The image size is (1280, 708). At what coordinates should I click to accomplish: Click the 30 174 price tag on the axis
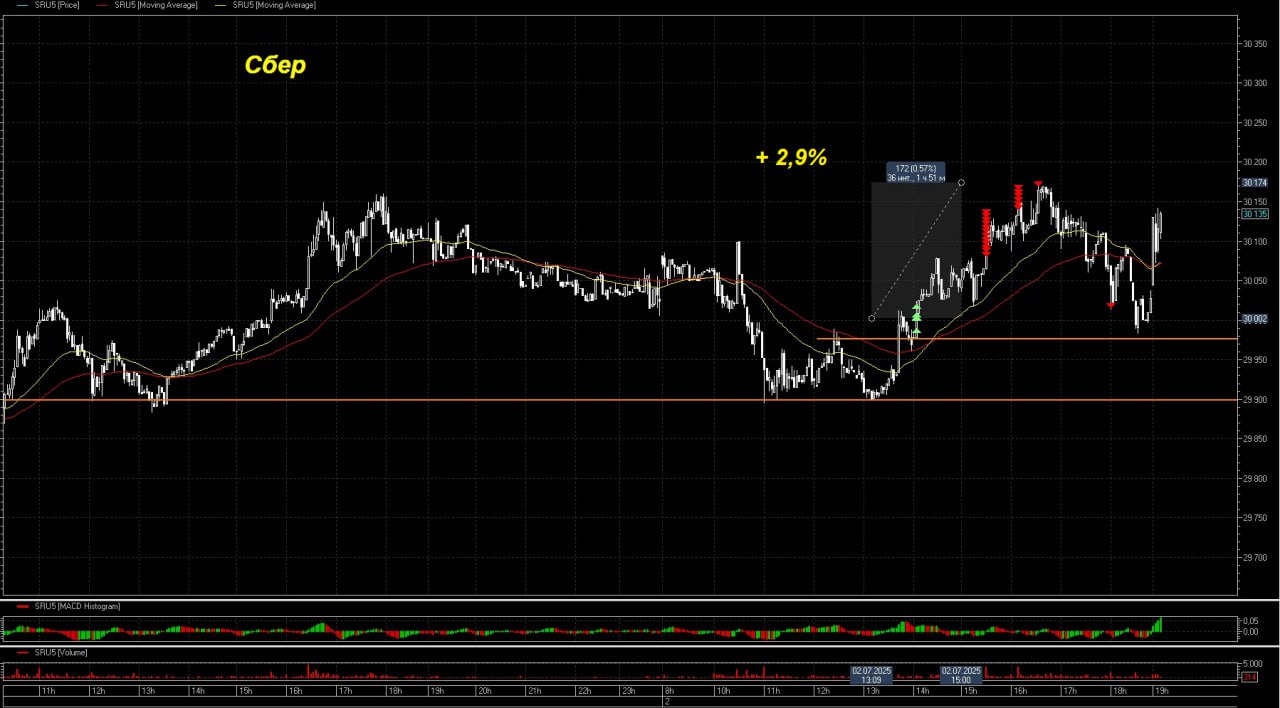pyautogui.click(x=1255, y=183)
